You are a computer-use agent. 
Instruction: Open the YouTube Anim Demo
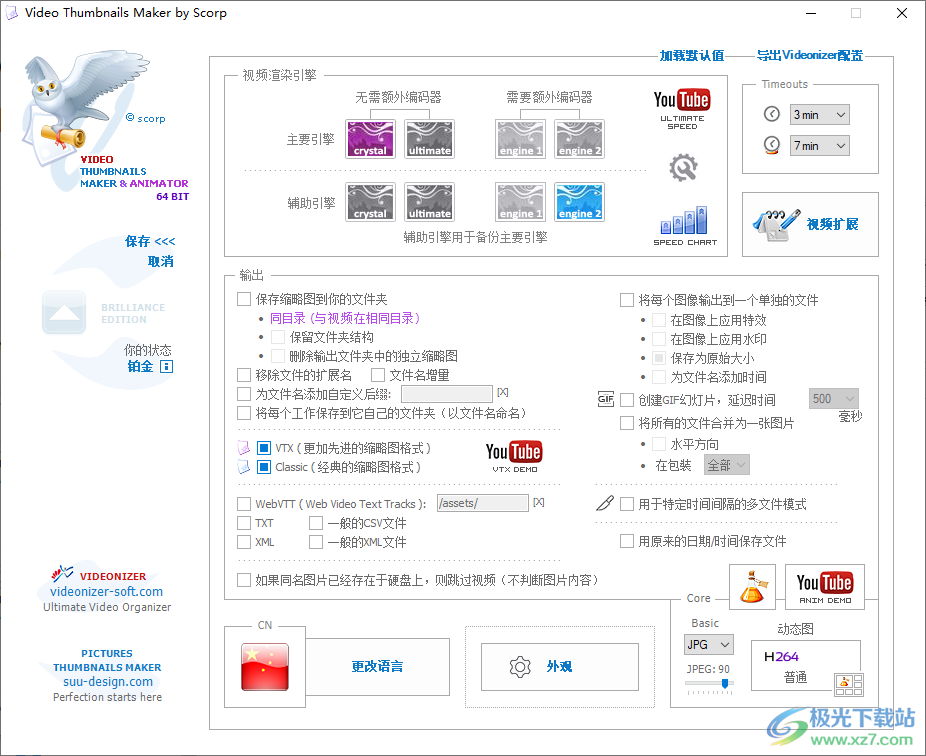[824, 587]
